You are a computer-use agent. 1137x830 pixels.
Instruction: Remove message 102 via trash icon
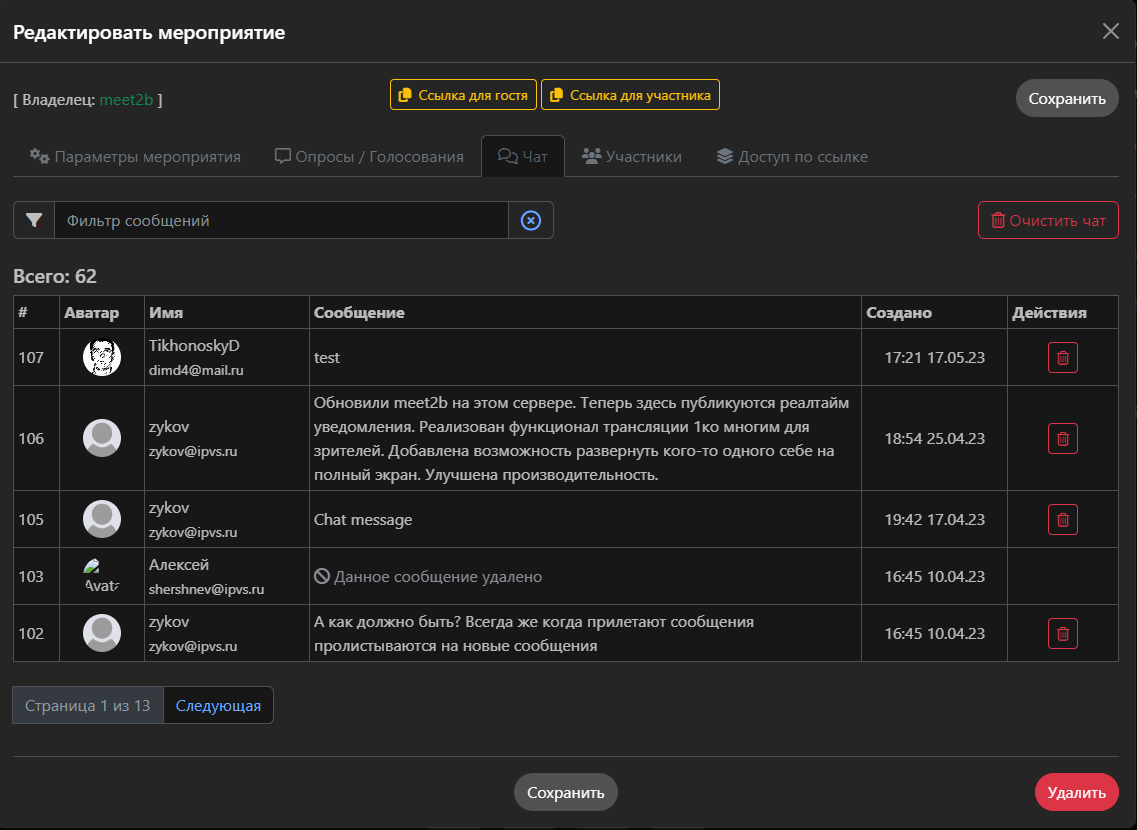[x=1062, y=633]
